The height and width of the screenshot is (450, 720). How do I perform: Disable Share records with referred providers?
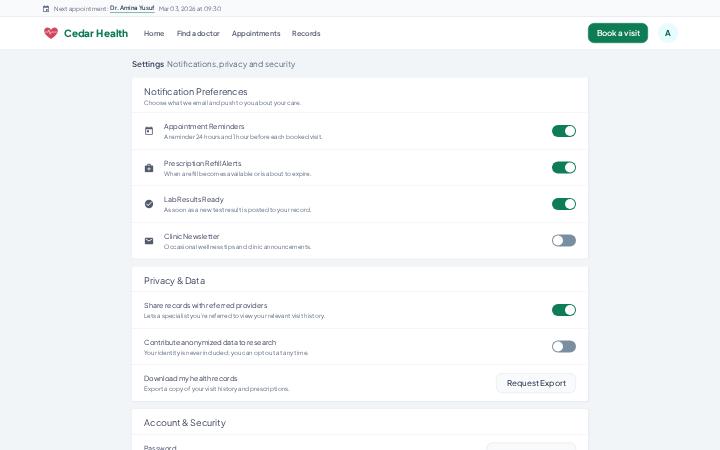tap(563, 310)
